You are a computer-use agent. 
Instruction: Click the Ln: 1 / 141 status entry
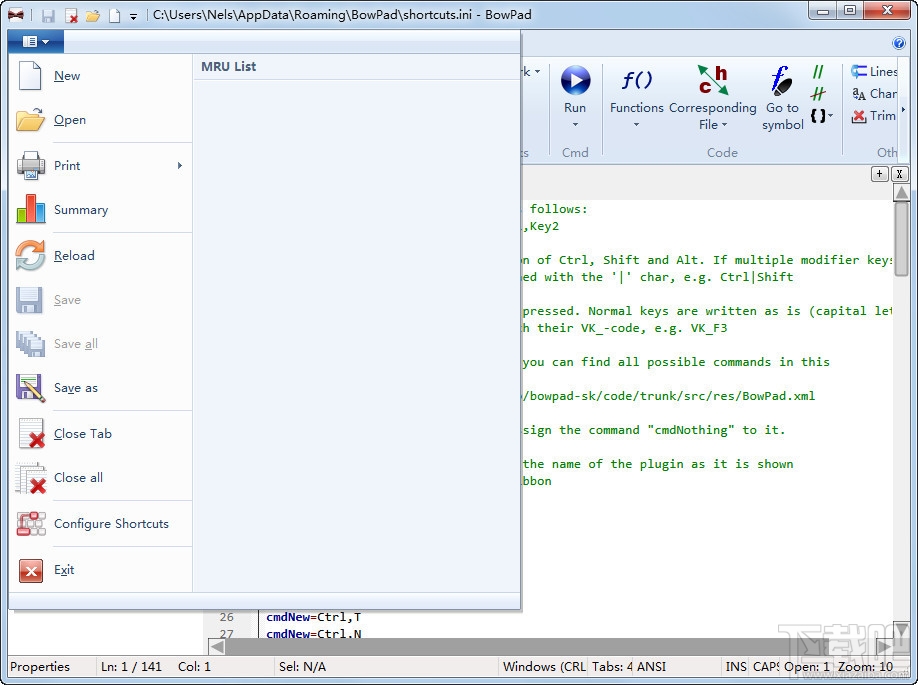[131, 667]
